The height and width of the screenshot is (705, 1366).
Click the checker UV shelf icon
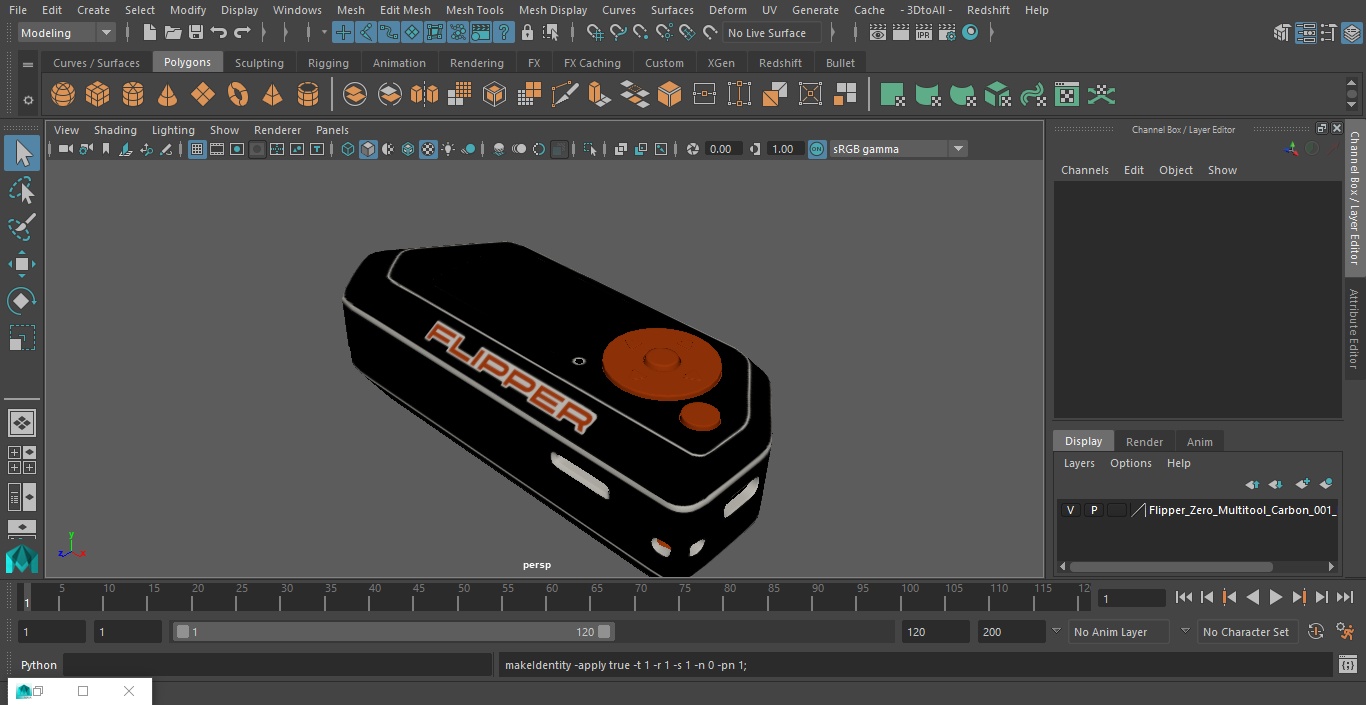[1067, 95]
